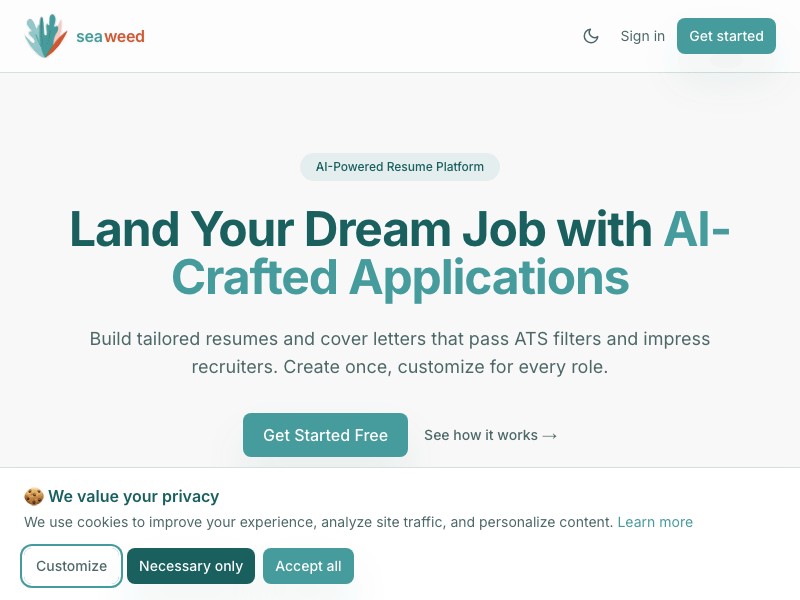Choose Necessary only cookies
This screenshot has height=600, width=800.
[x=191, y=566]
